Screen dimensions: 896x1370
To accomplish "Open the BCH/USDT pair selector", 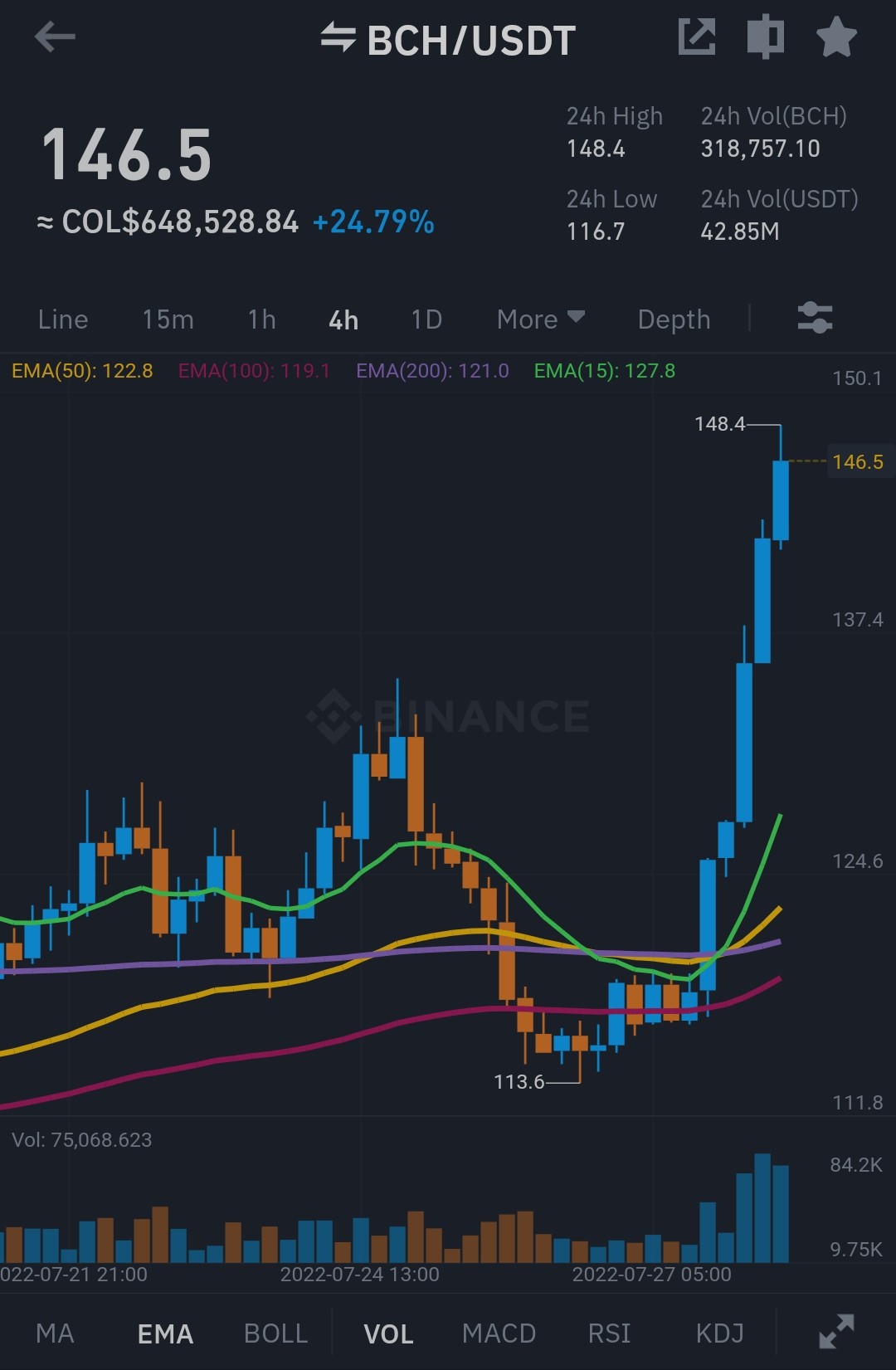I will (x=471, y=41).
